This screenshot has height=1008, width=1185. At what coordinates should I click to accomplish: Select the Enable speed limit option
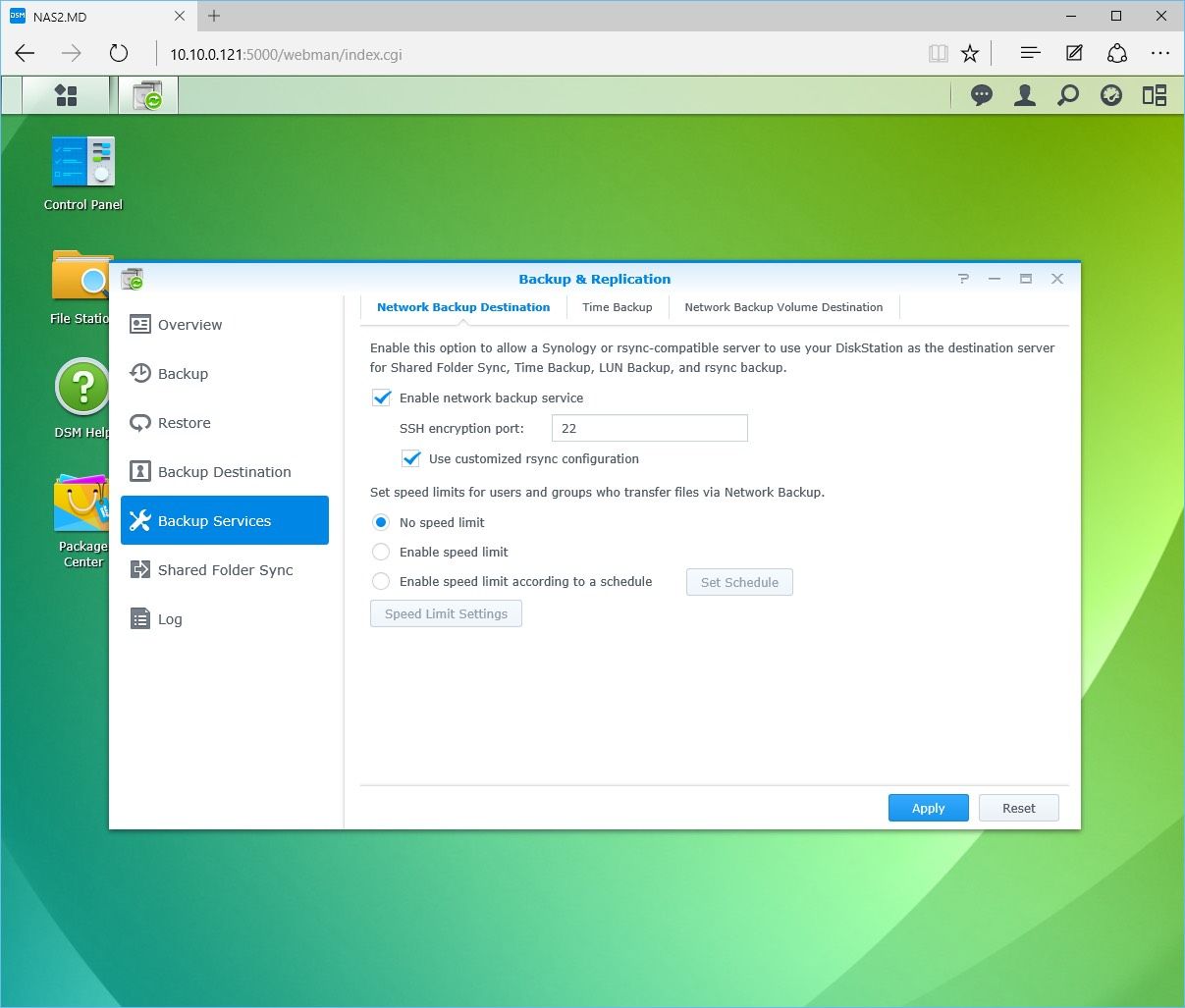pyautogui.click(x=381, y=552)
